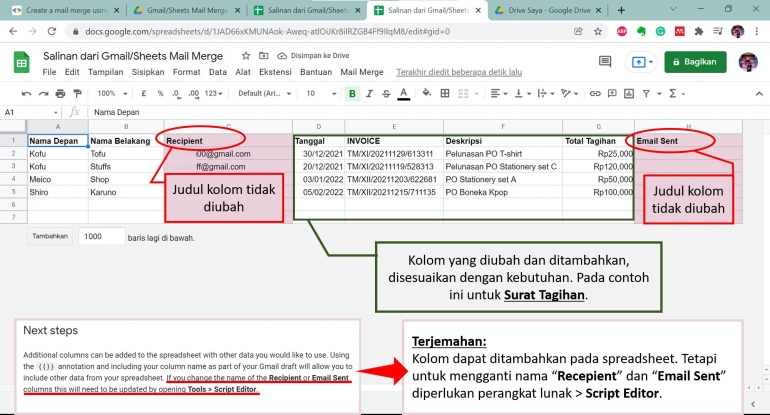
Task: Toggle bold formatting
Action: coord(352,93)
